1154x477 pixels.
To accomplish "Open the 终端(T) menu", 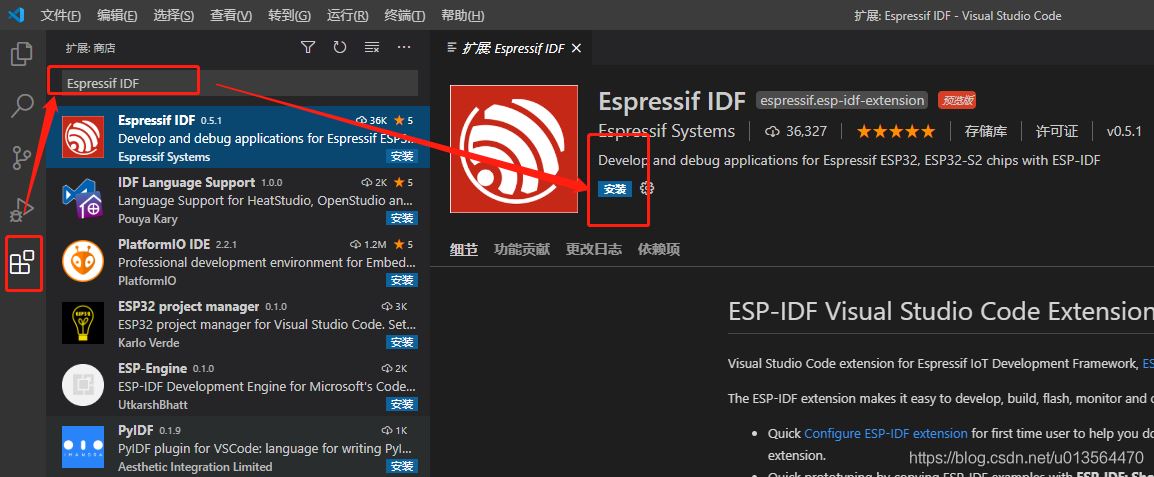I will [405, 15].
